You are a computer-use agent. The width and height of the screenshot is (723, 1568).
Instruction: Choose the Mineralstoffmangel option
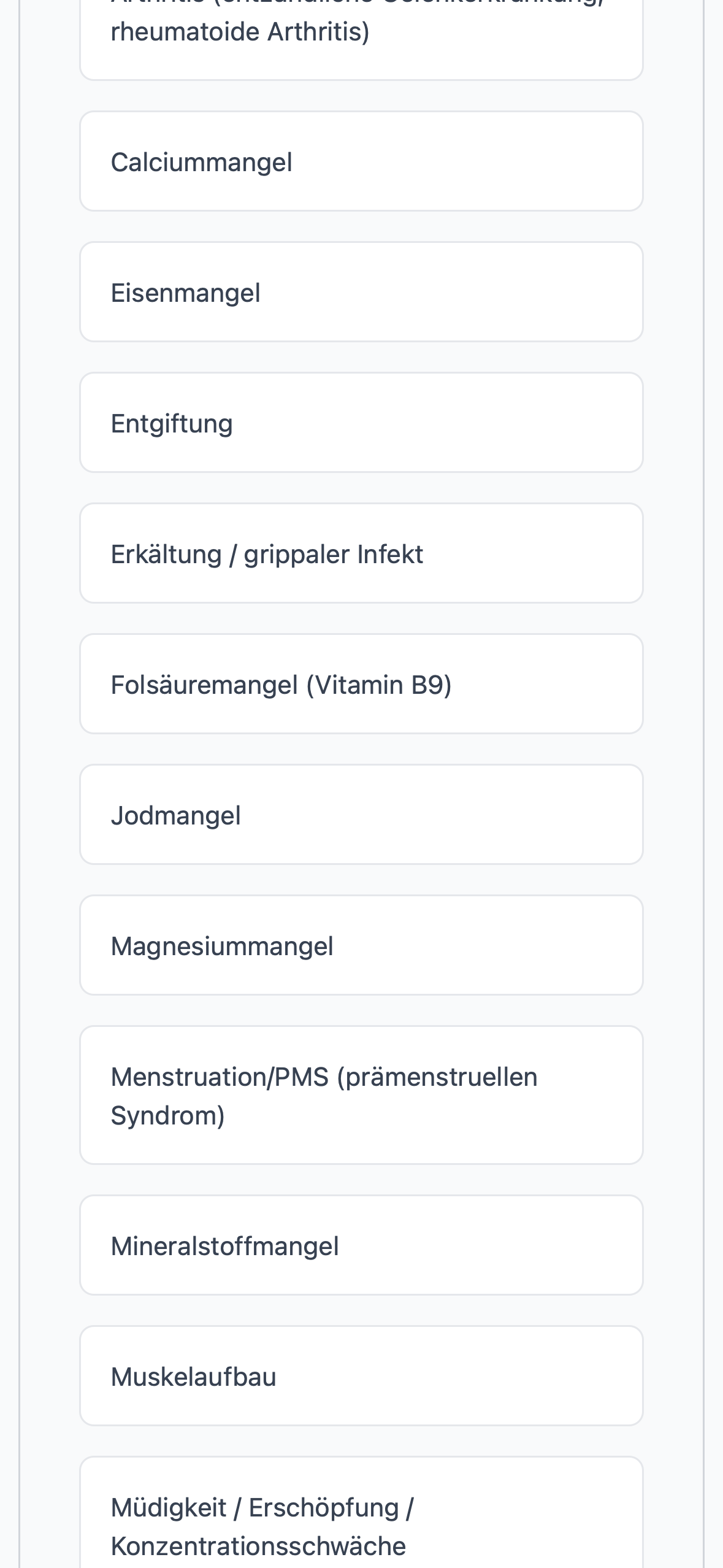tap(361, 1245)
